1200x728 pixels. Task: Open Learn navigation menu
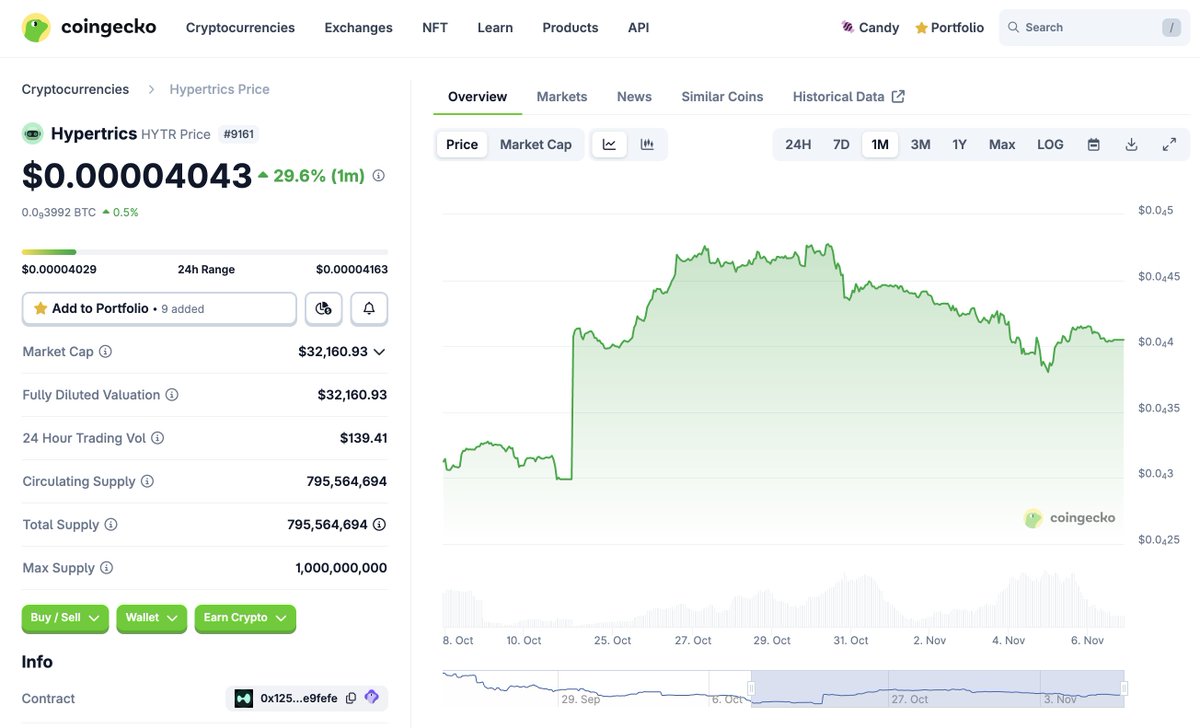[495, 28]
